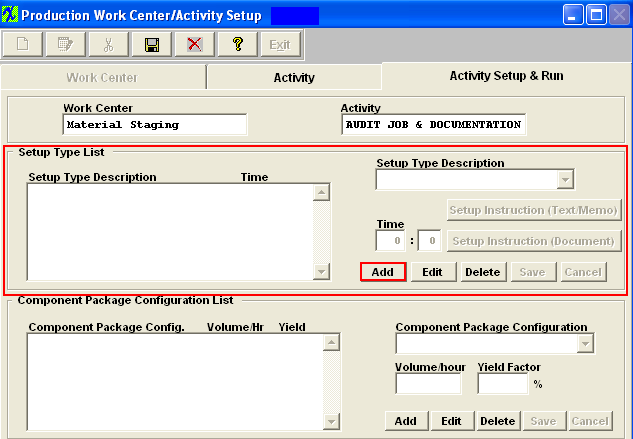
Task: Click the Exit toolbar button
Action: (x=280, y=44)
